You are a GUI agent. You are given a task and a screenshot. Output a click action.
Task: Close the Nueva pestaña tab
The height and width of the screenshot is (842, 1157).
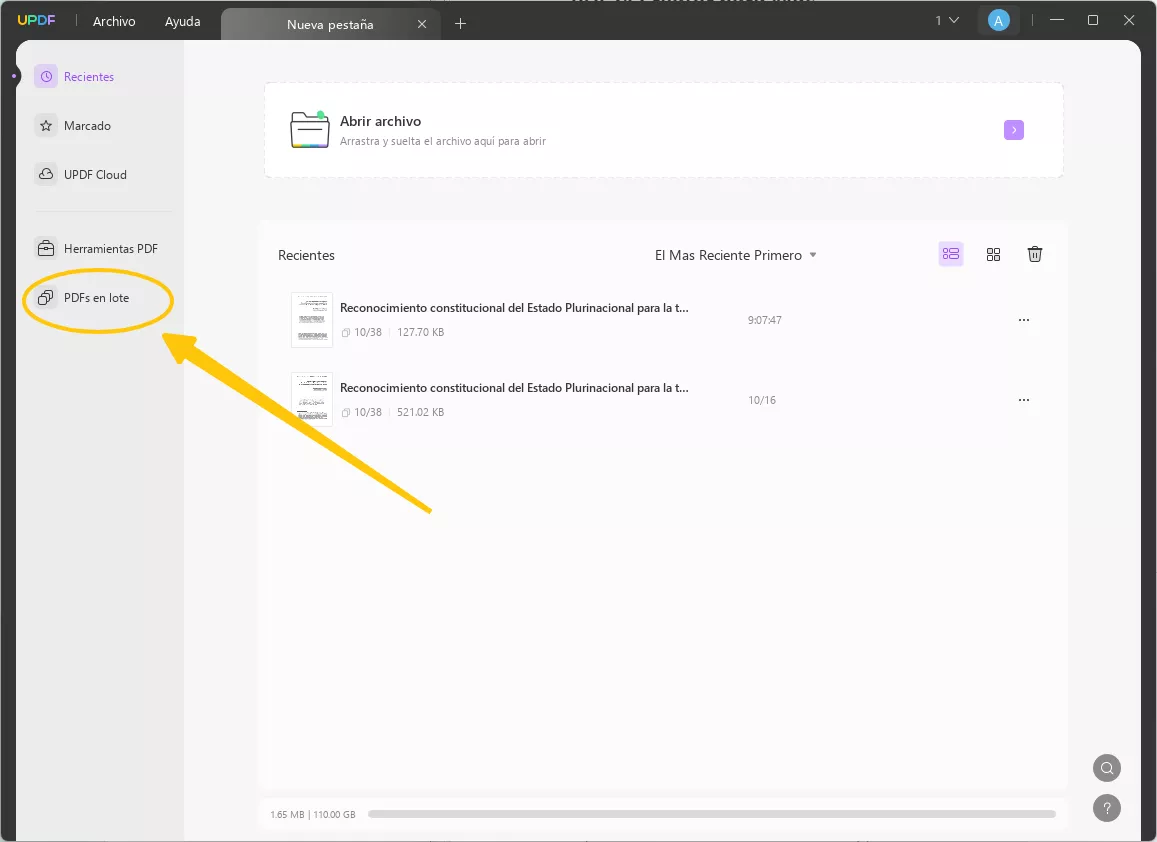tap(422, 24)
